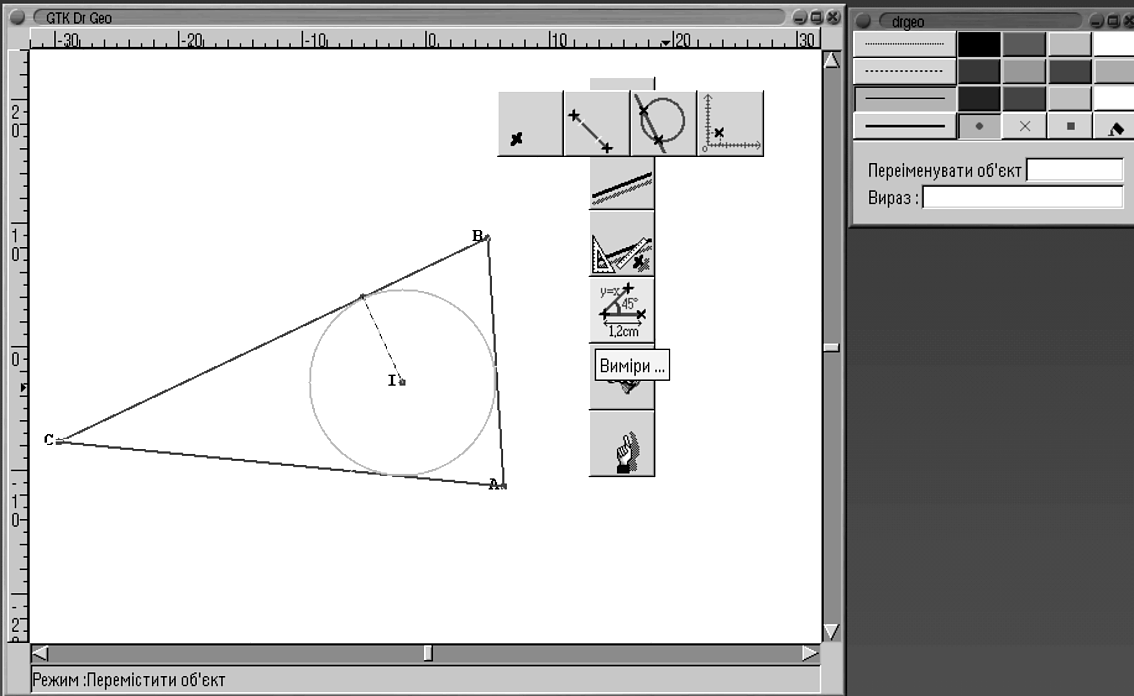
Task: Select the coordinate axes point tool
Action: coord(730,124)
